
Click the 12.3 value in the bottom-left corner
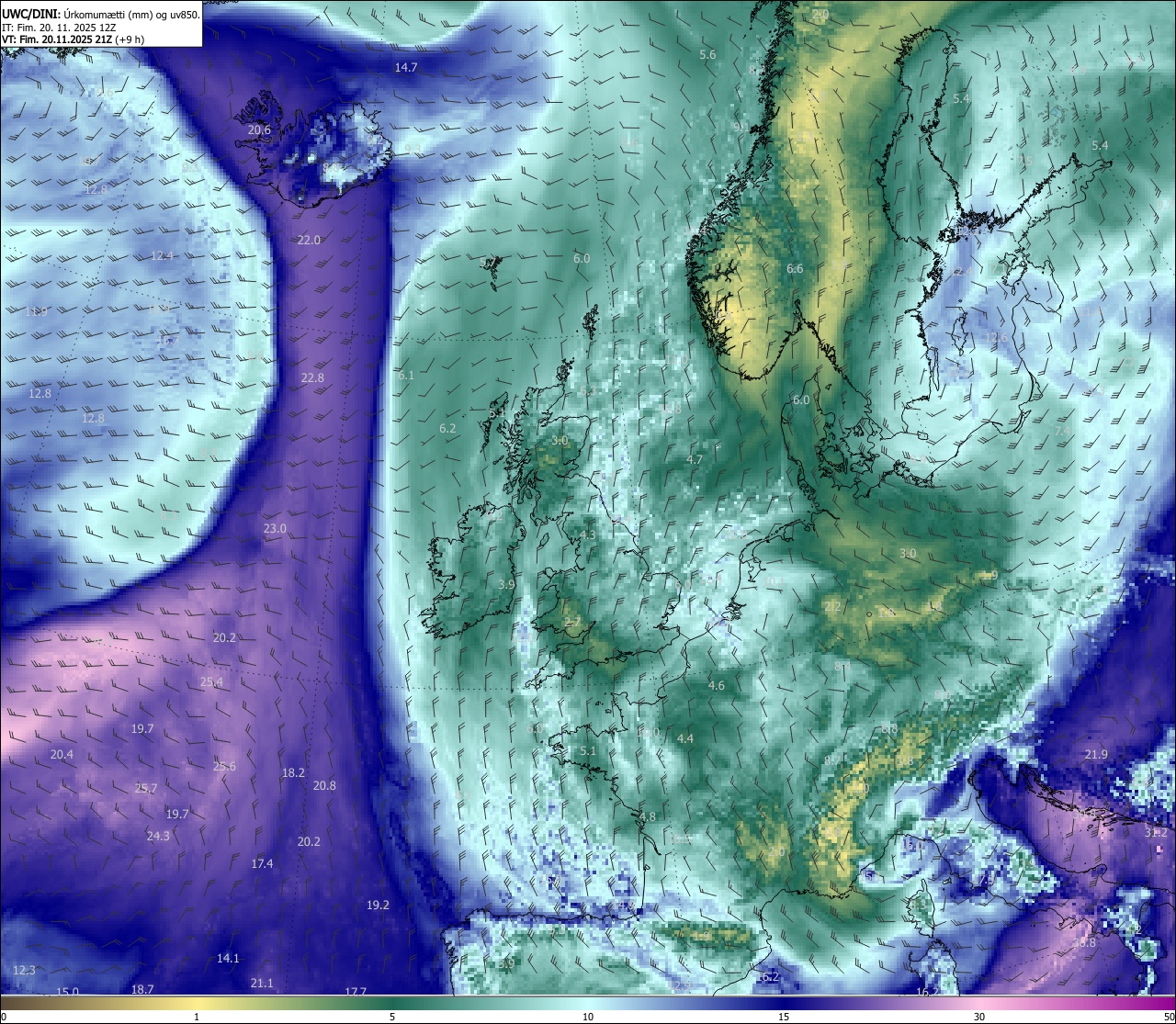coord(25,971)
